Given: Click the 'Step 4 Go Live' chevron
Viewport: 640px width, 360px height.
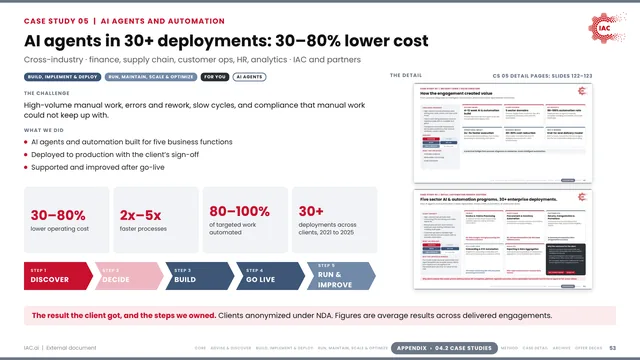Looking at the screenshot, I should tap(270, 276).
